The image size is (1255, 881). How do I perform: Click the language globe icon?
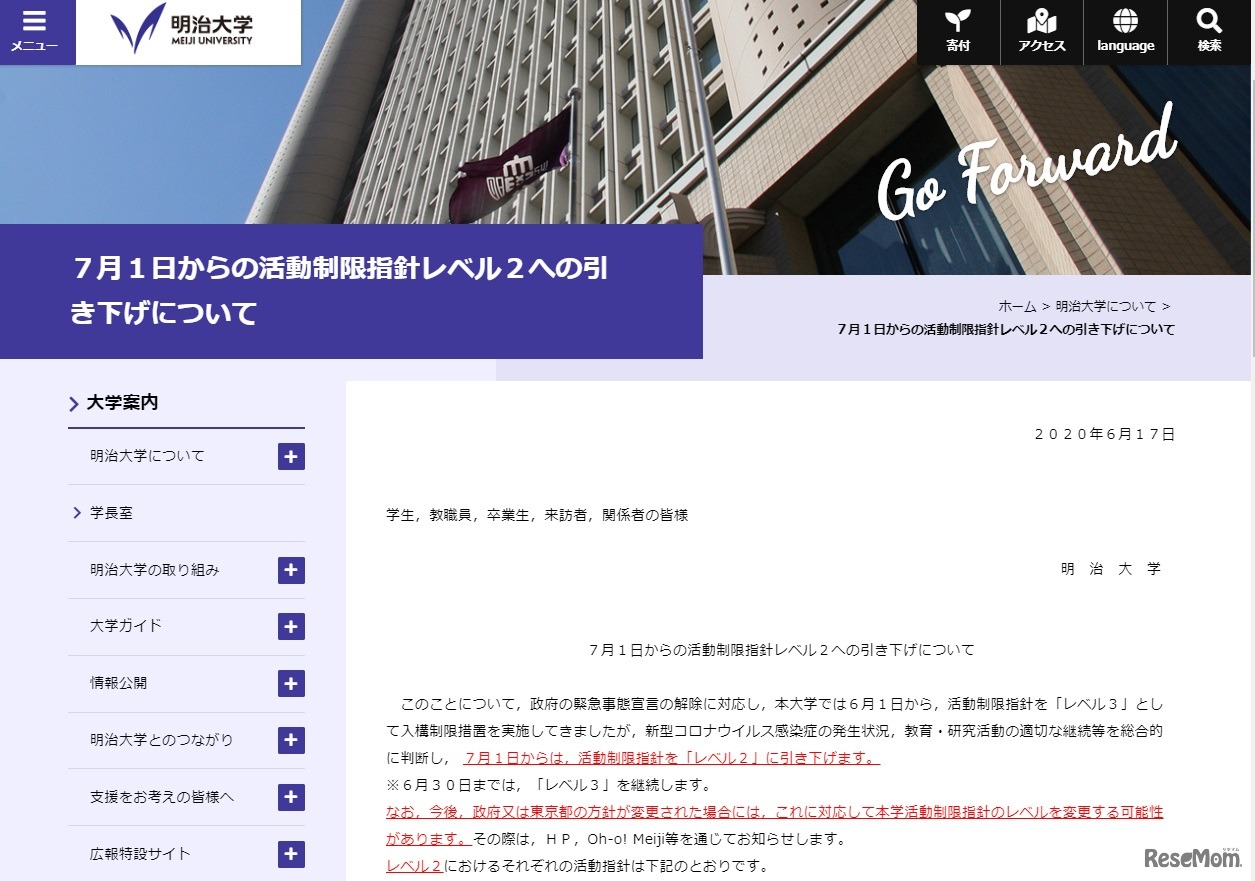coord(1125,30)
